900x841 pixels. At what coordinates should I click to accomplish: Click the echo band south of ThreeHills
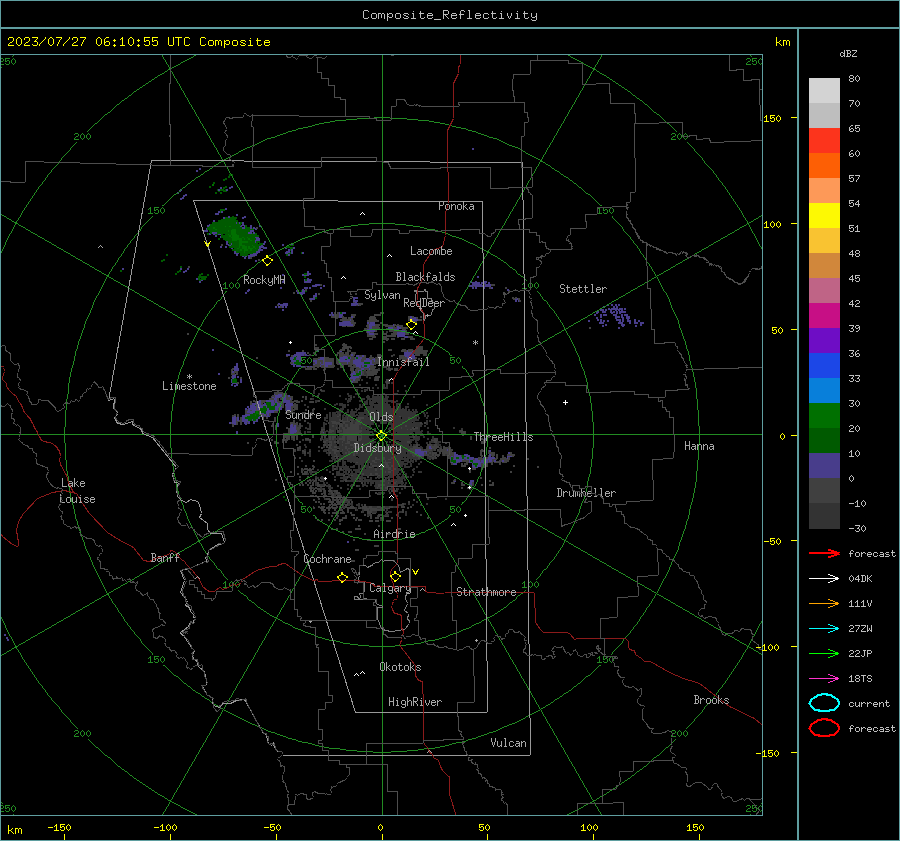pyautogui.click(x=481, y=458)
